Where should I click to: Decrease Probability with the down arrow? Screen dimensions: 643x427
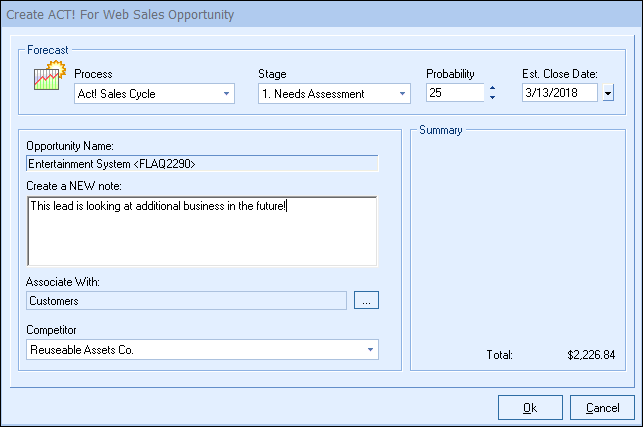pos(493,97)
